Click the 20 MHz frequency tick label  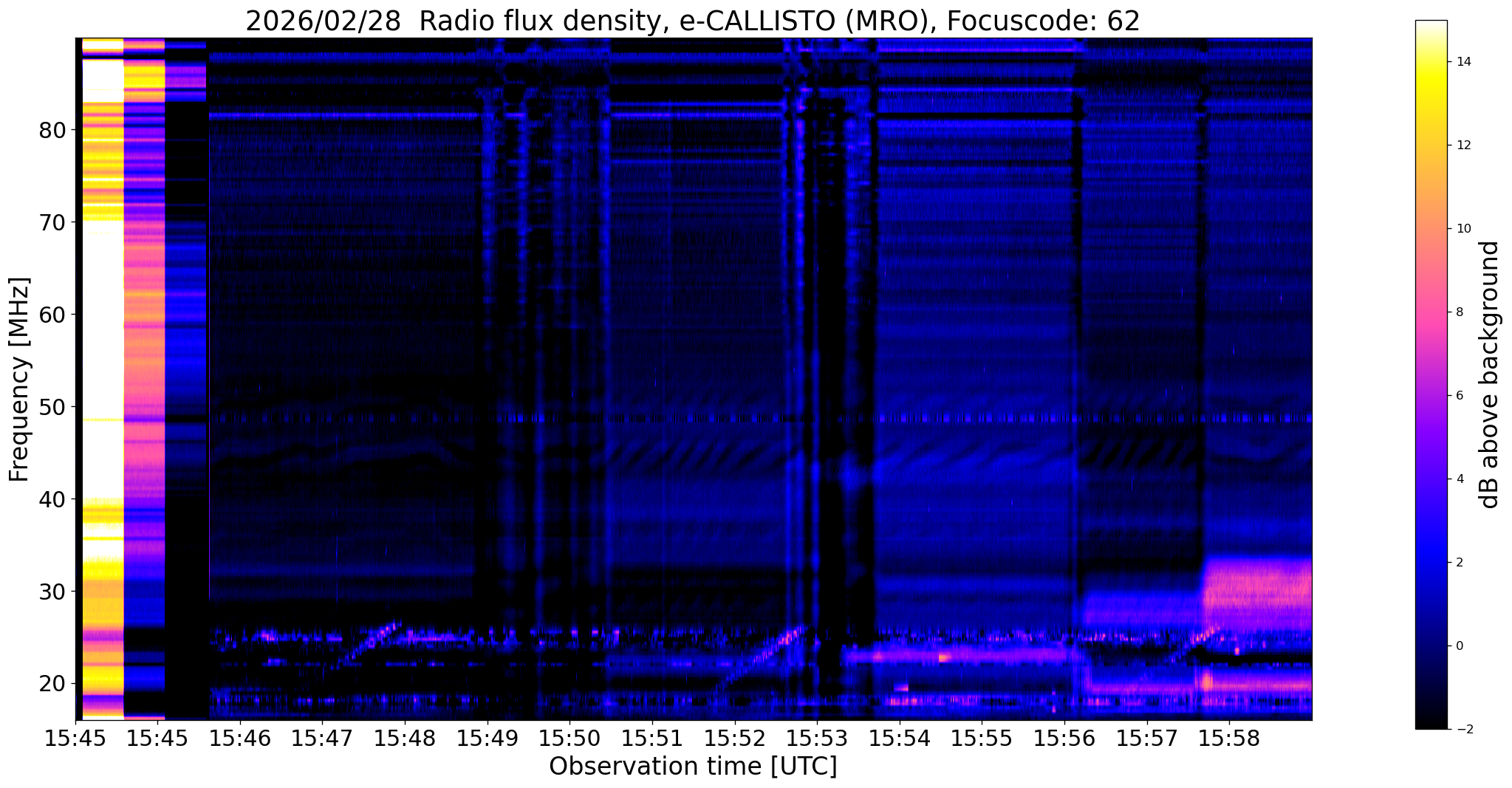click(x=52, y=684)
